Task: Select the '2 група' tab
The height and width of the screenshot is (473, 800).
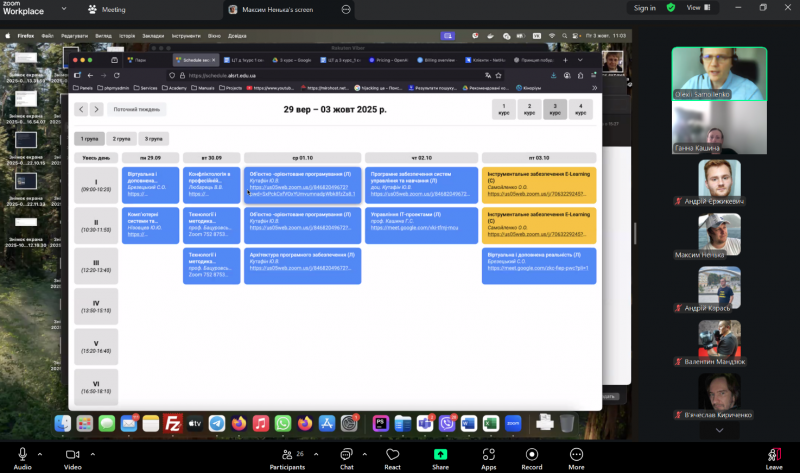Action: tap(121, 139)
